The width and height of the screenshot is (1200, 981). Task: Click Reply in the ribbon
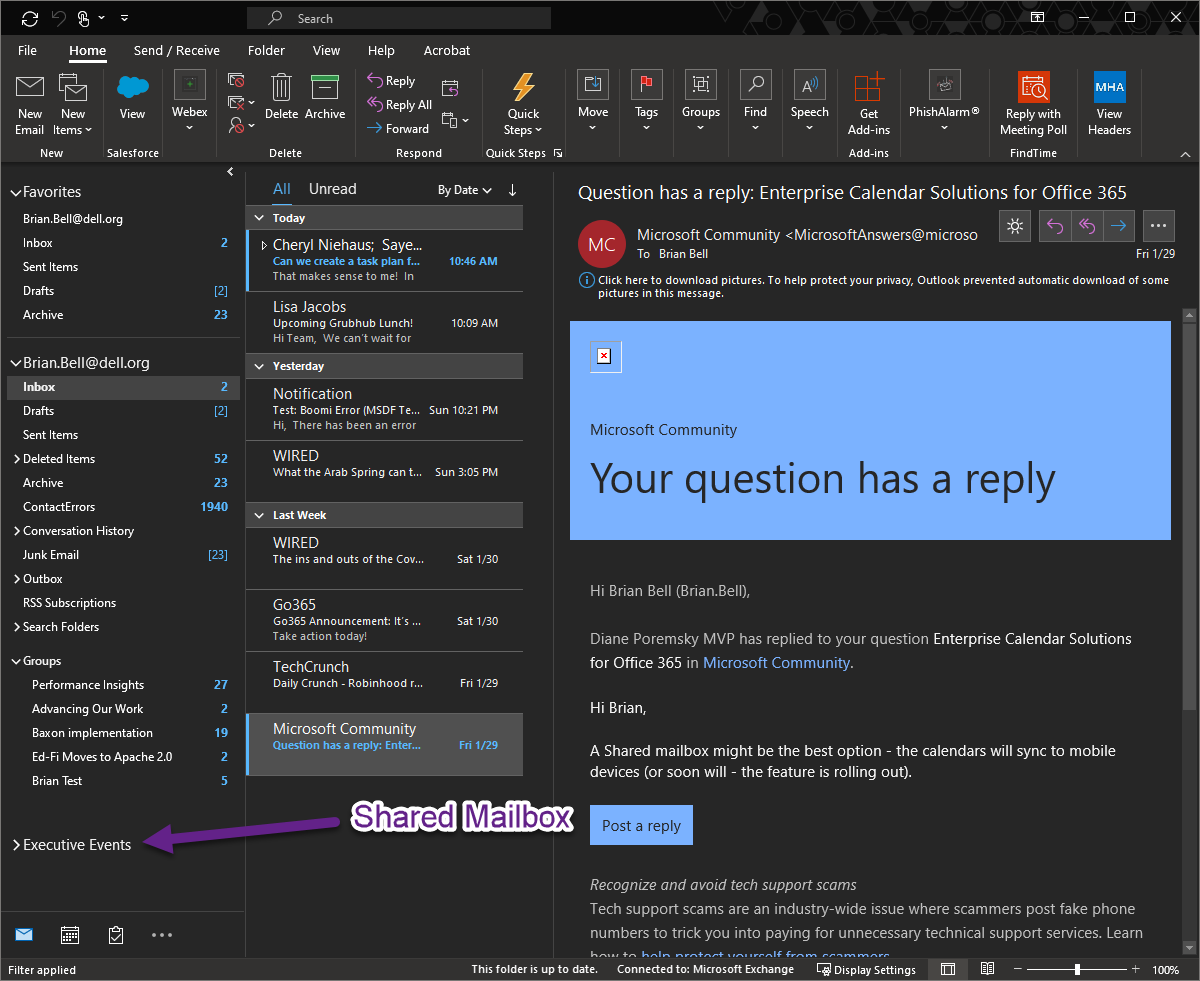click(391, 81)
